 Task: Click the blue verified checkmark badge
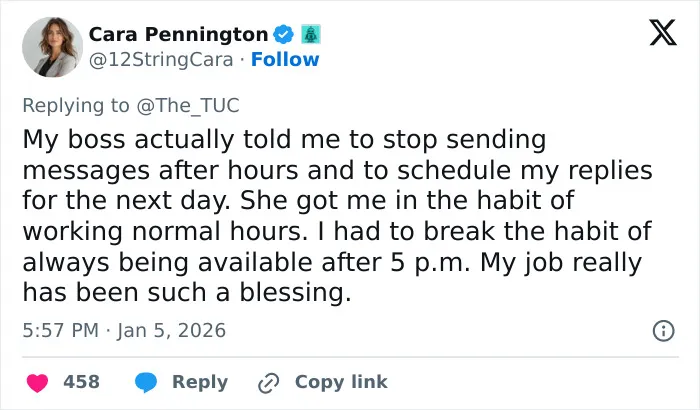pyautogui.click(x=283, y=34)
